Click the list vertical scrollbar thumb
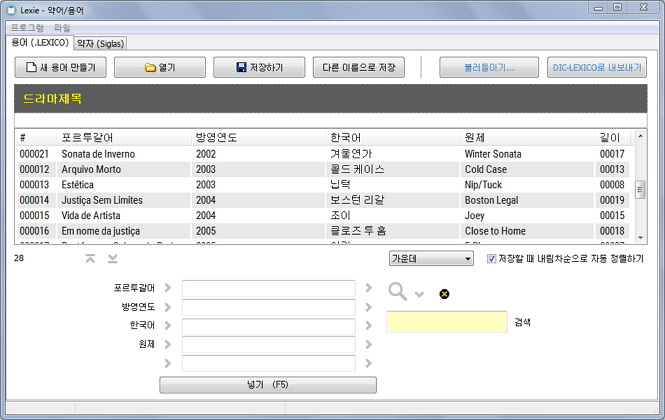Viewport: 665px width, 420px height. coord(640,189)
